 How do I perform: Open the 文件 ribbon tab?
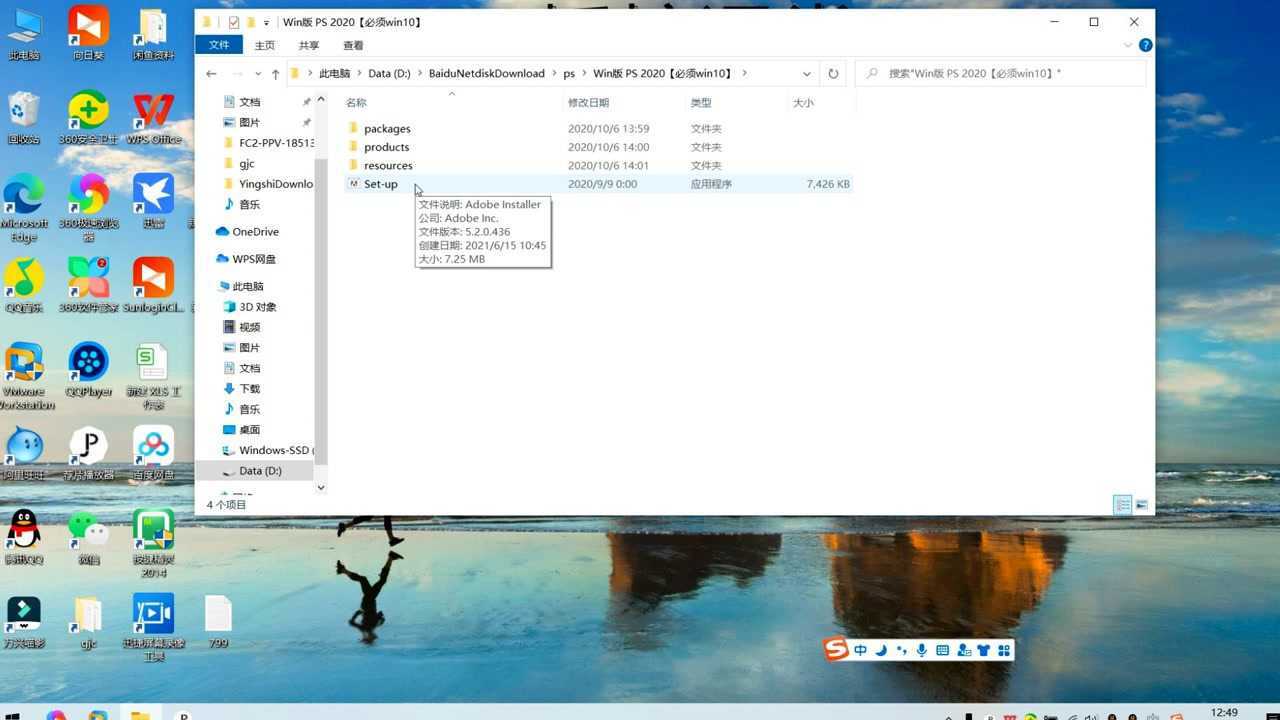[x=219, y=45]
